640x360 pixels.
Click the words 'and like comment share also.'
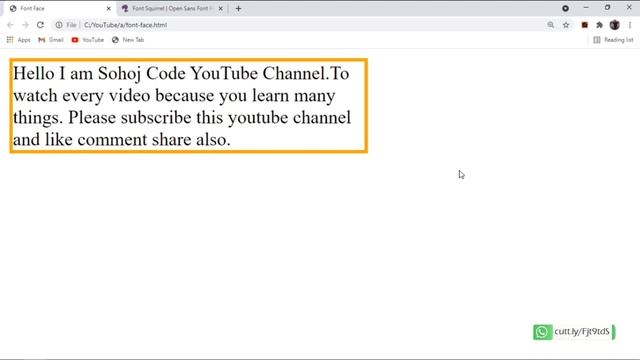[x=122, y=140]
